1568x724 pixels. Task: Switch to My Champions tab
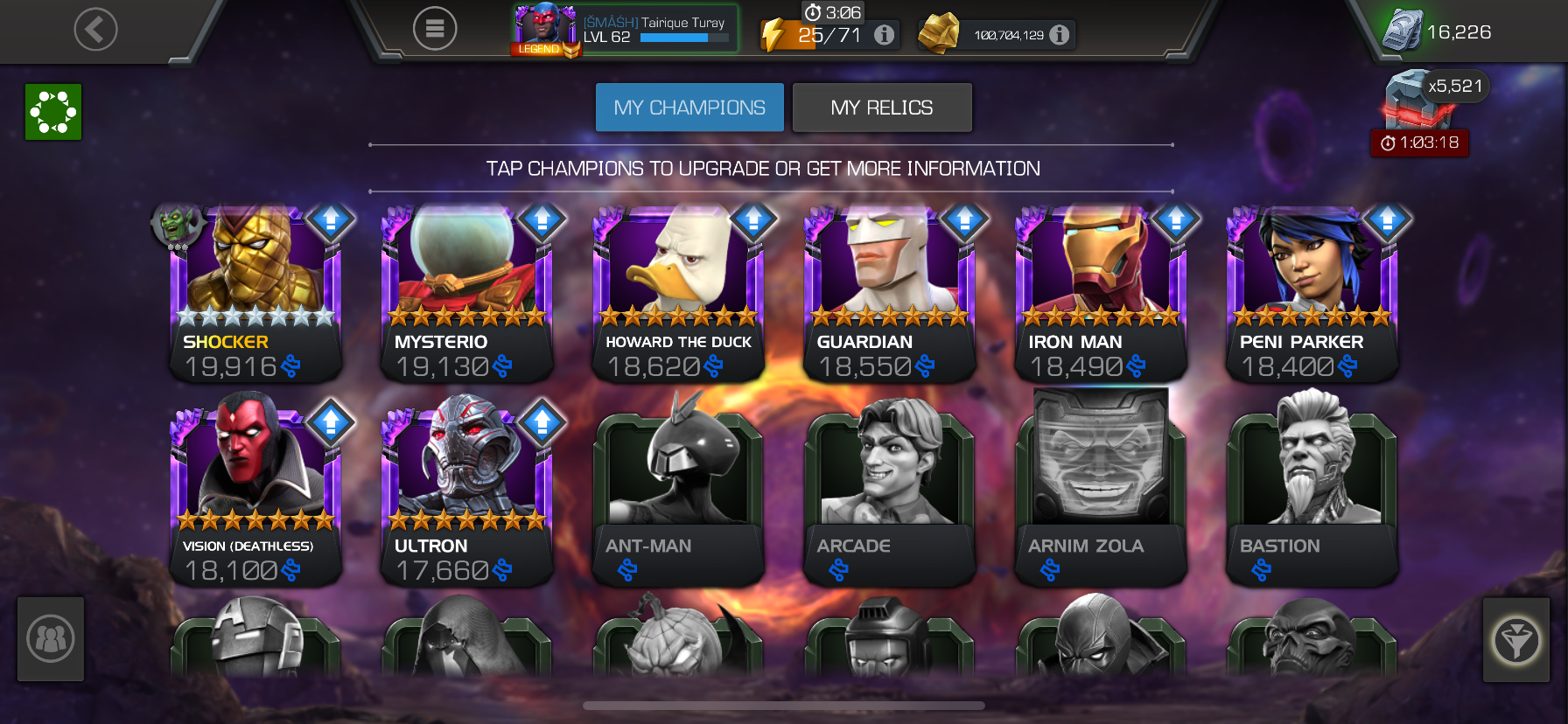click(689, 108)
